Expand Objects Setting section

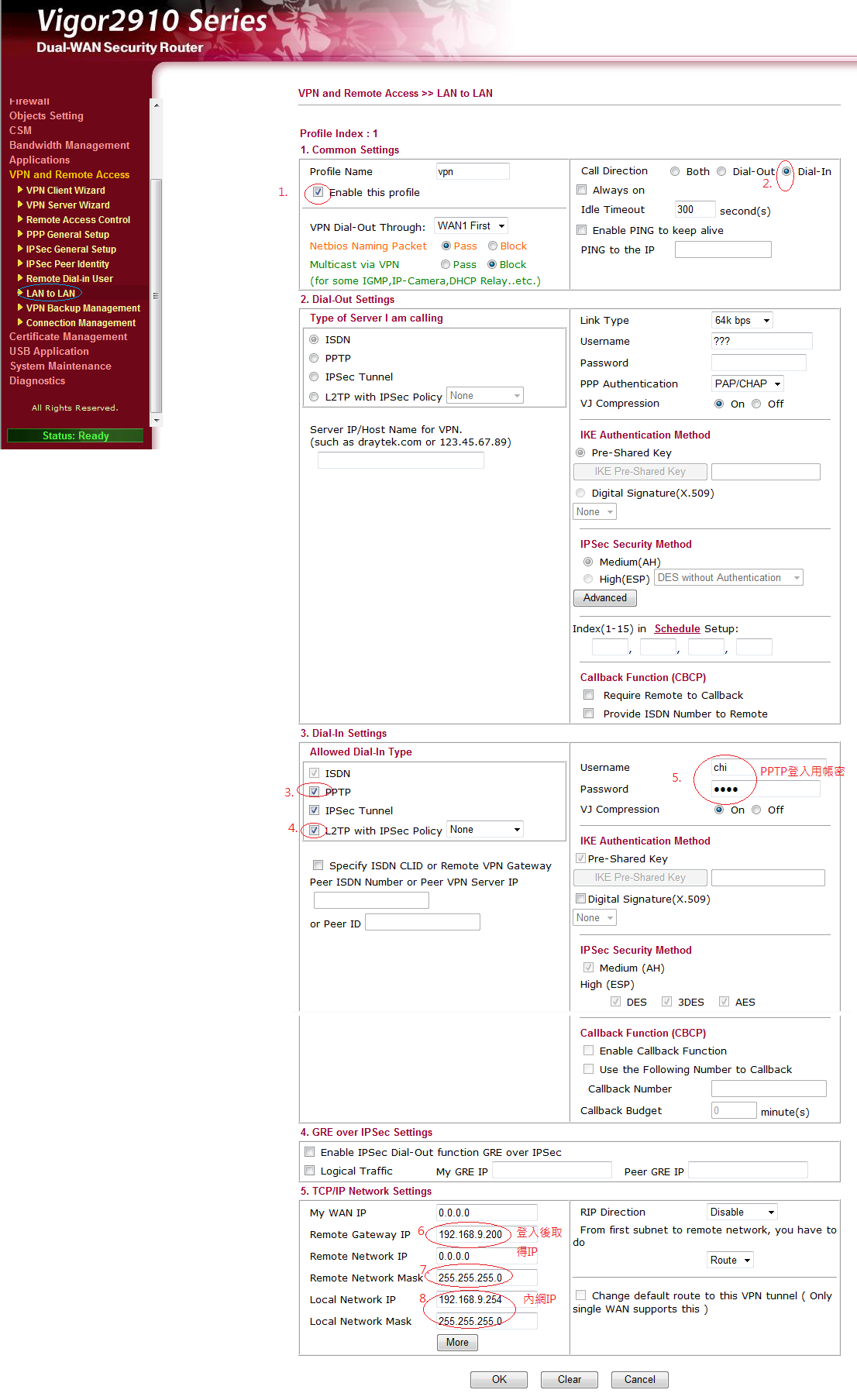[x=46, y=115]
